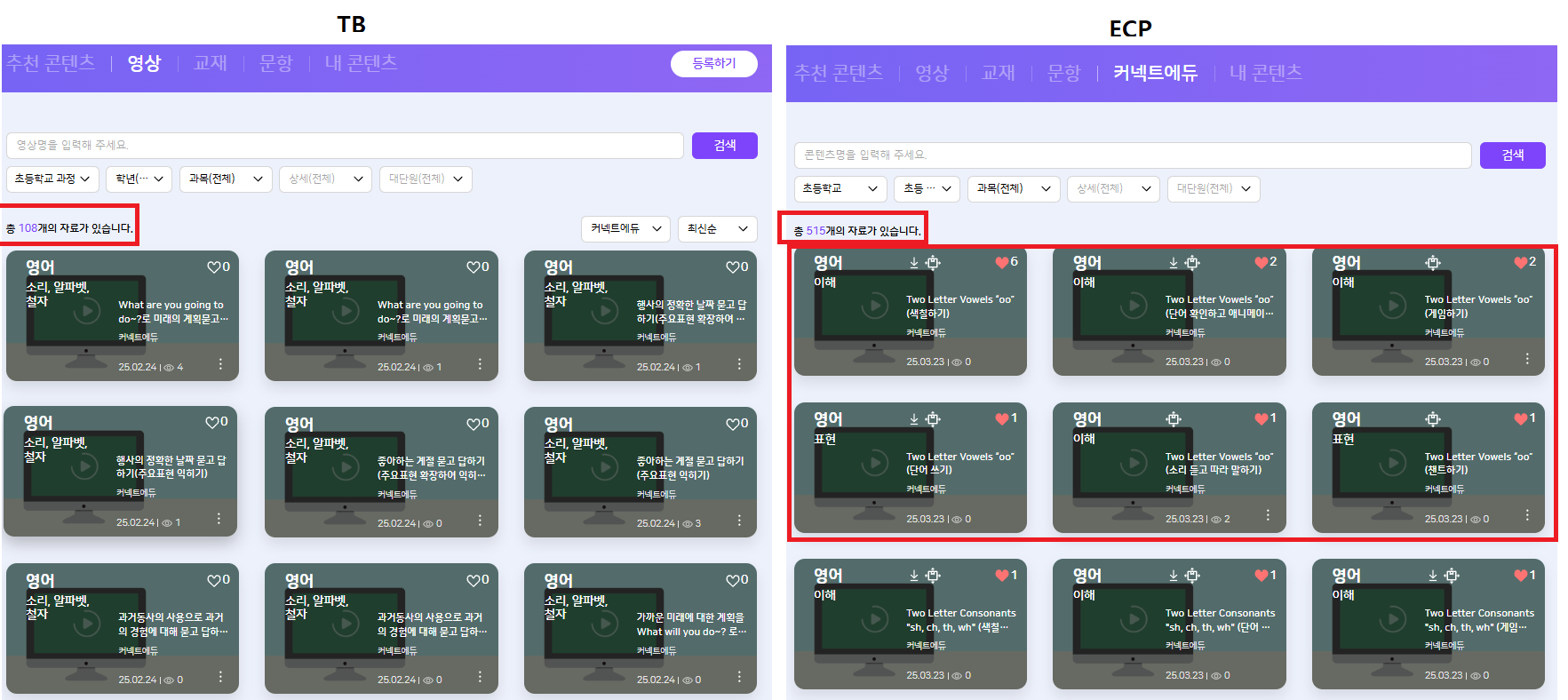Toggle the heart on the 챈트하기 card
The image size is (1568, 700).
pos(1521,418)
